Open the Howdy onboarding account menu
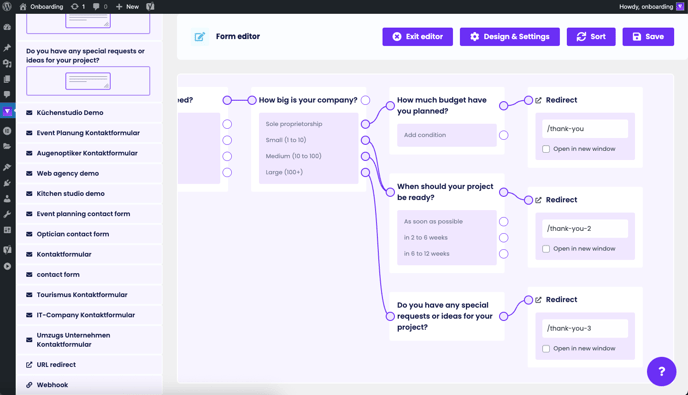The height and width of the screenshot is (395, 688). point(651,7)
